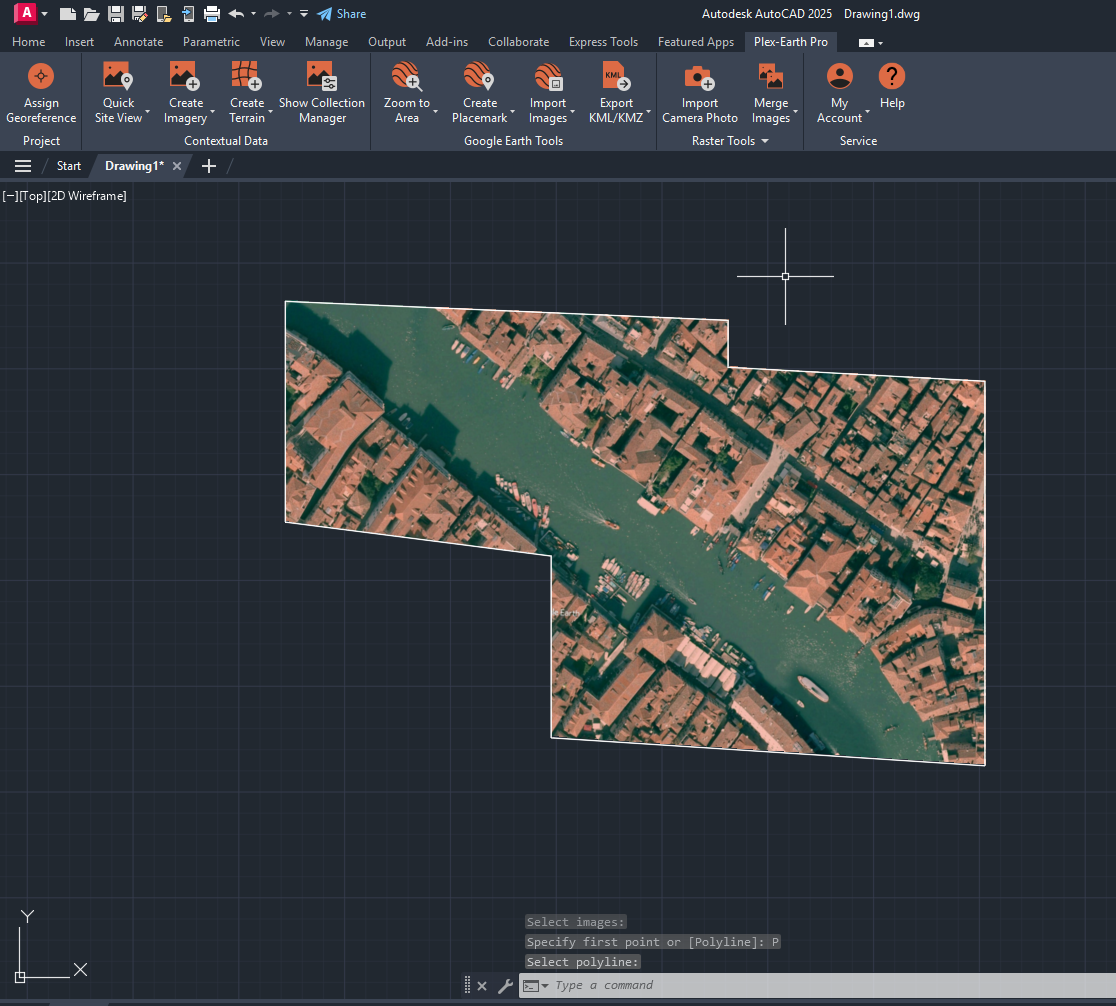Open the View ribbon tab
This screenshot has width=1116, height=1006.
[272, 42]
